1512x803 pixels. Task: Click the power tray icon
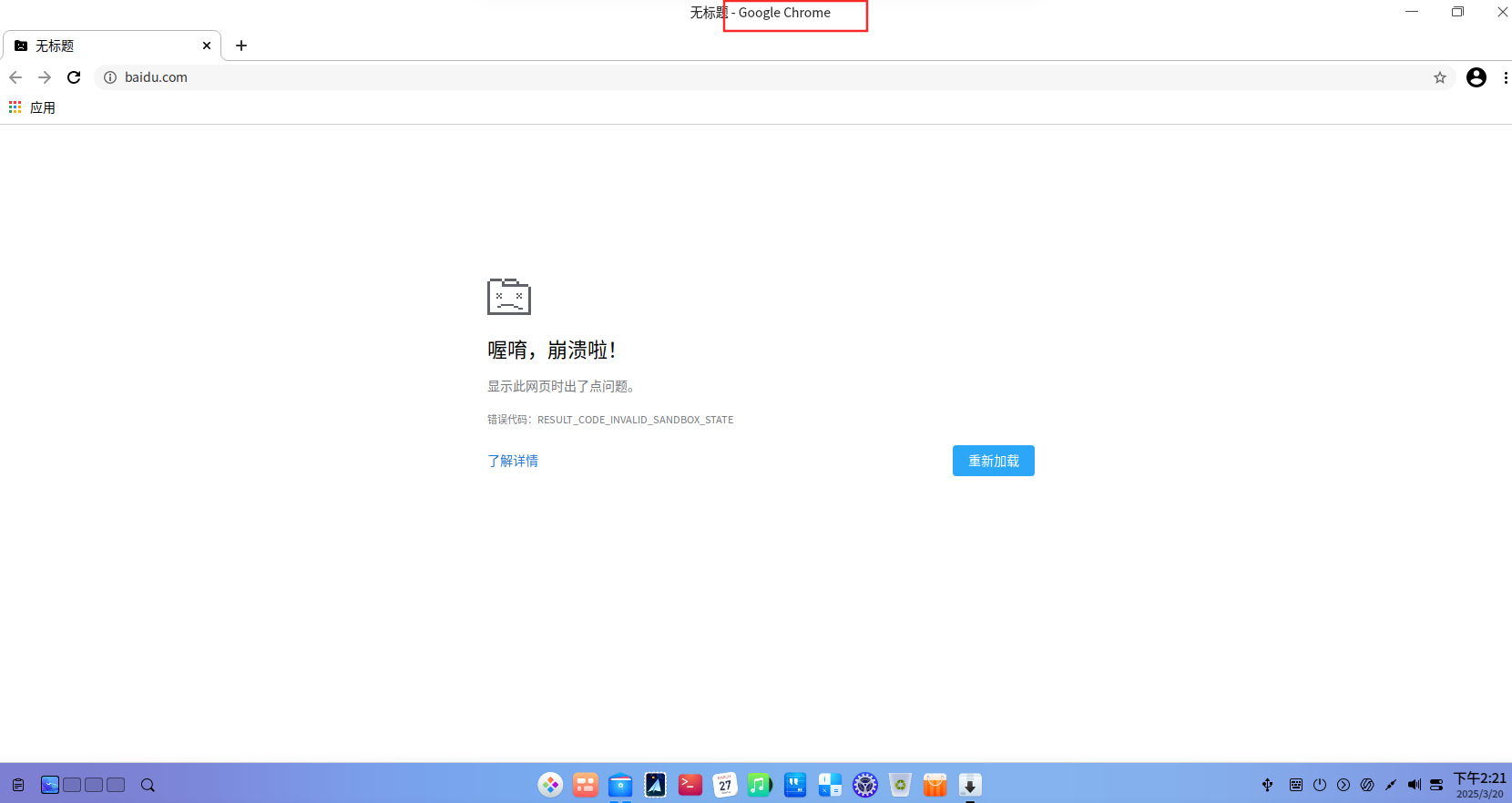pyautogui.click(x=1320, y=785)
